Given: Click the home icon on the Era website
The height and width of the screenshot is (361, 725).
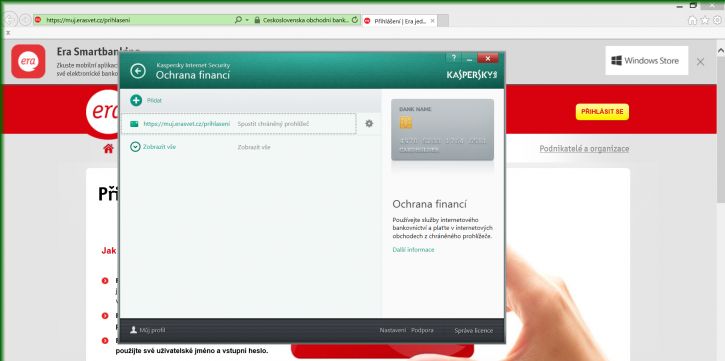Looking at the screenshot, I should (108, 148).
